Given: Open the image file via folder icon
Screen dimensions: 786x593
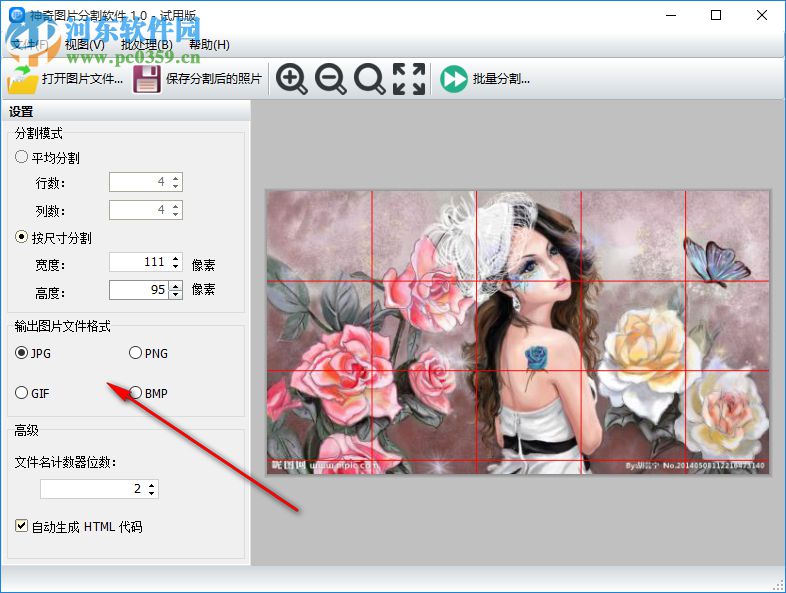Looking at the screenshot, I should coord(23,79).
